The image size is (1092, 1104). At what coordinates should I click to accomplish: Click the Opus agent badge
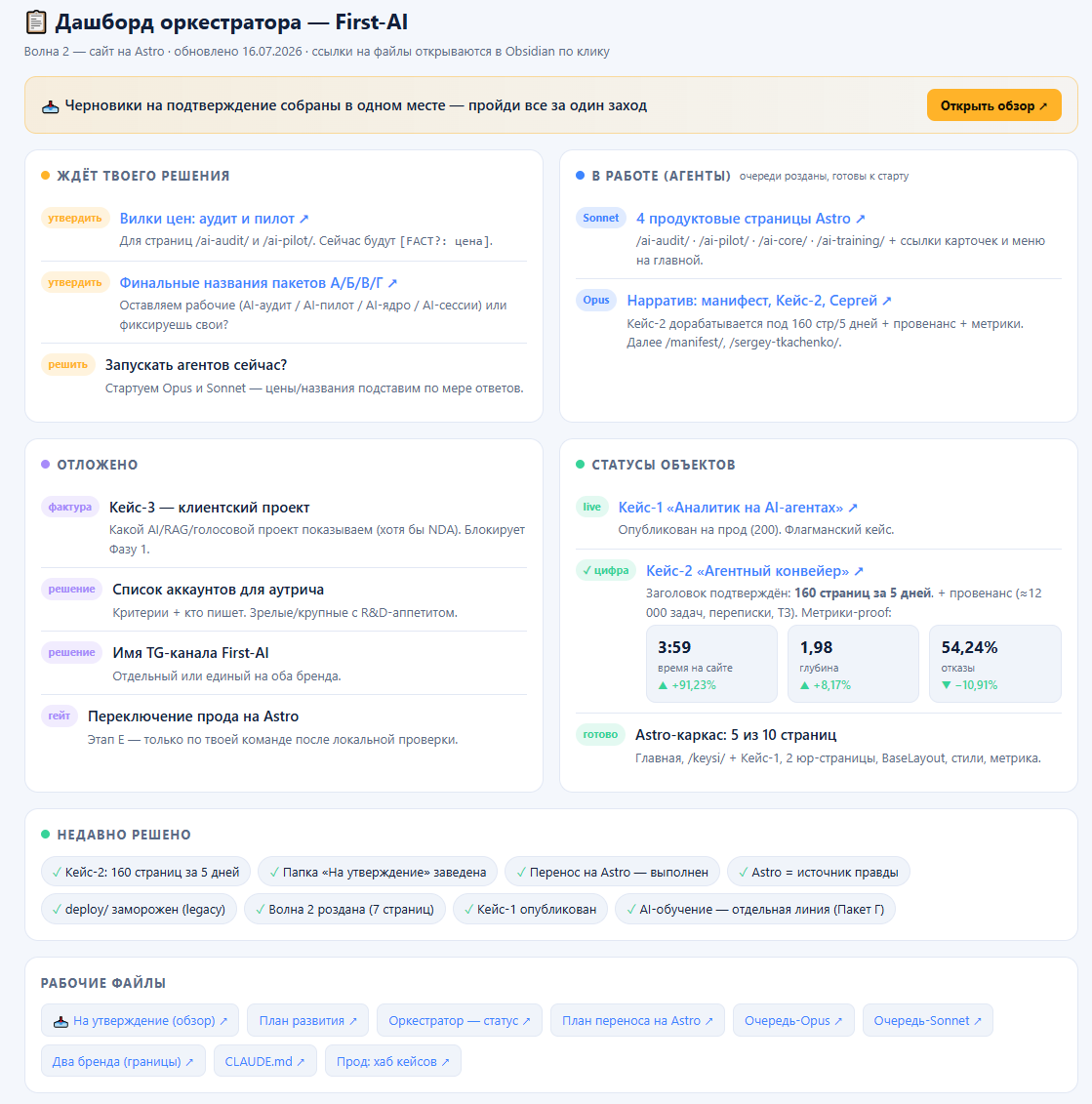pyautogui.click(x=596, y=300)
